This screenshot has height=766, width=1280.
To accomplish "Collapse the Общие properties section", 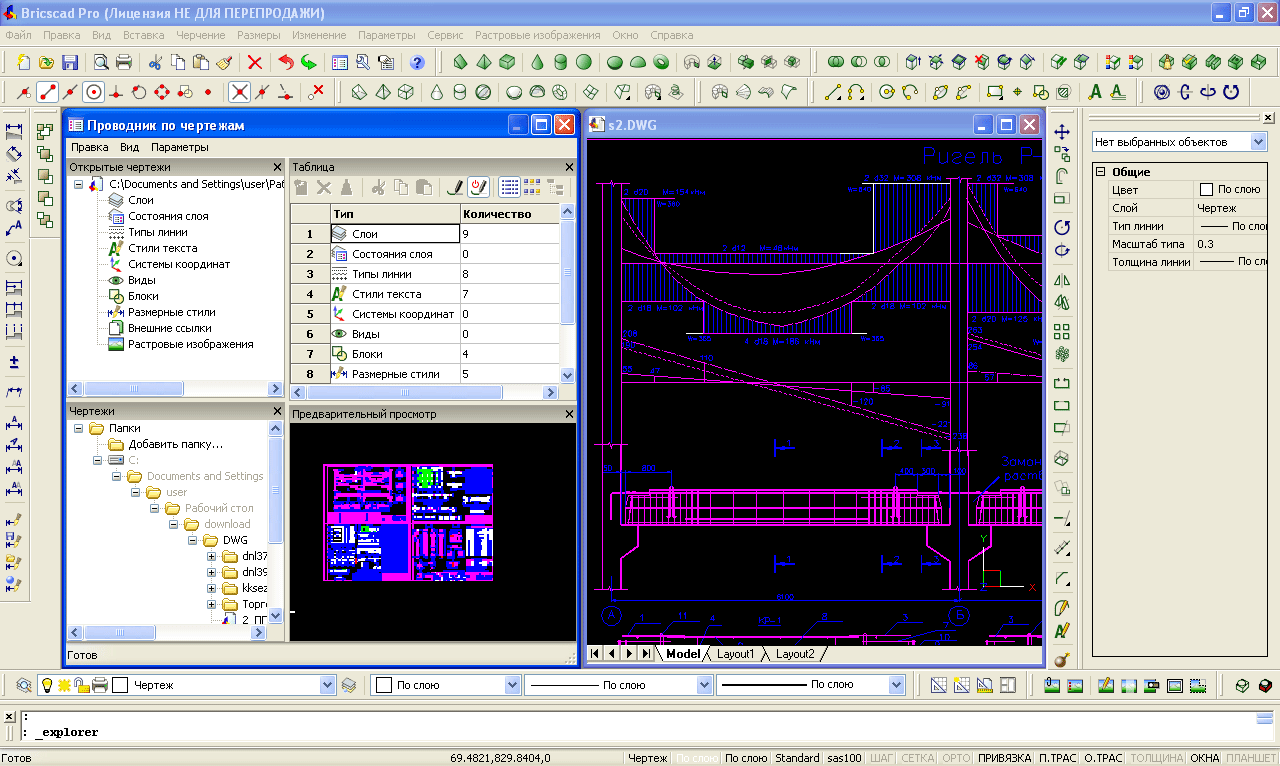I will point(1101,172).
